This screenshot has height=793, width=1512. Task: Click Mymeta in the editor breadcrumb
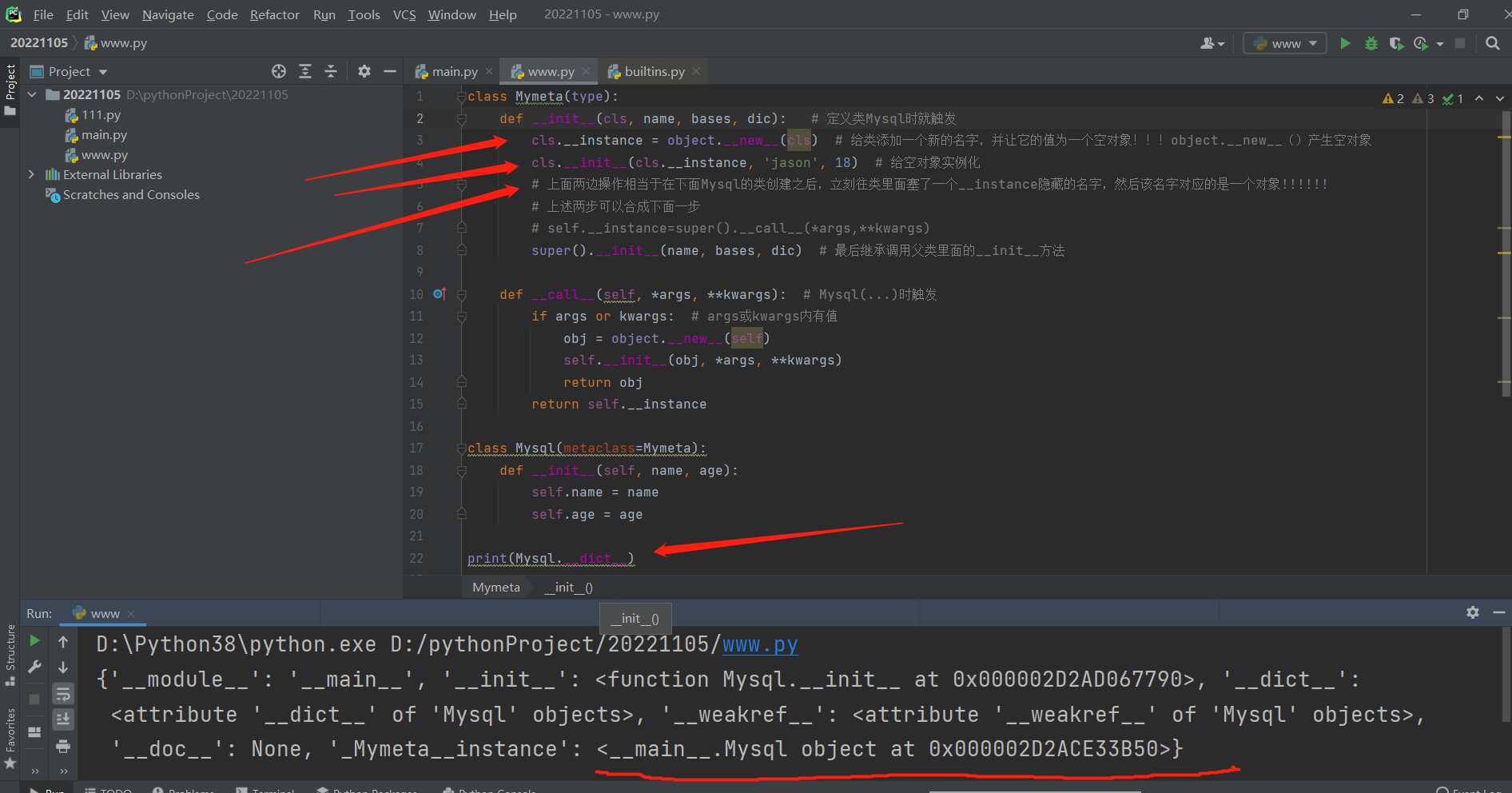tap(496, 588)
